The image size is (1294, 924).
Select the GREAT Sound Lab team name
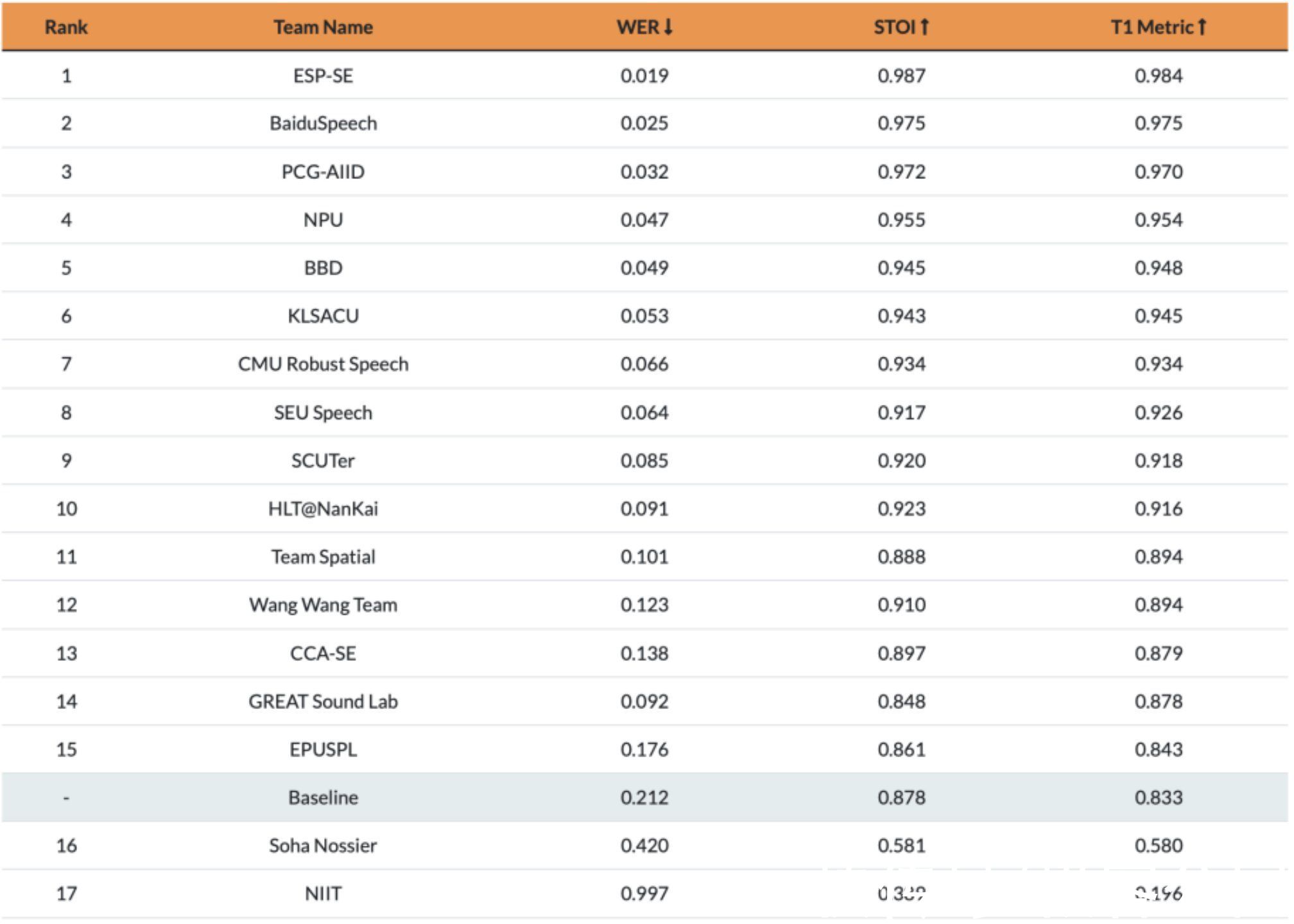click(x=323, y=701)
